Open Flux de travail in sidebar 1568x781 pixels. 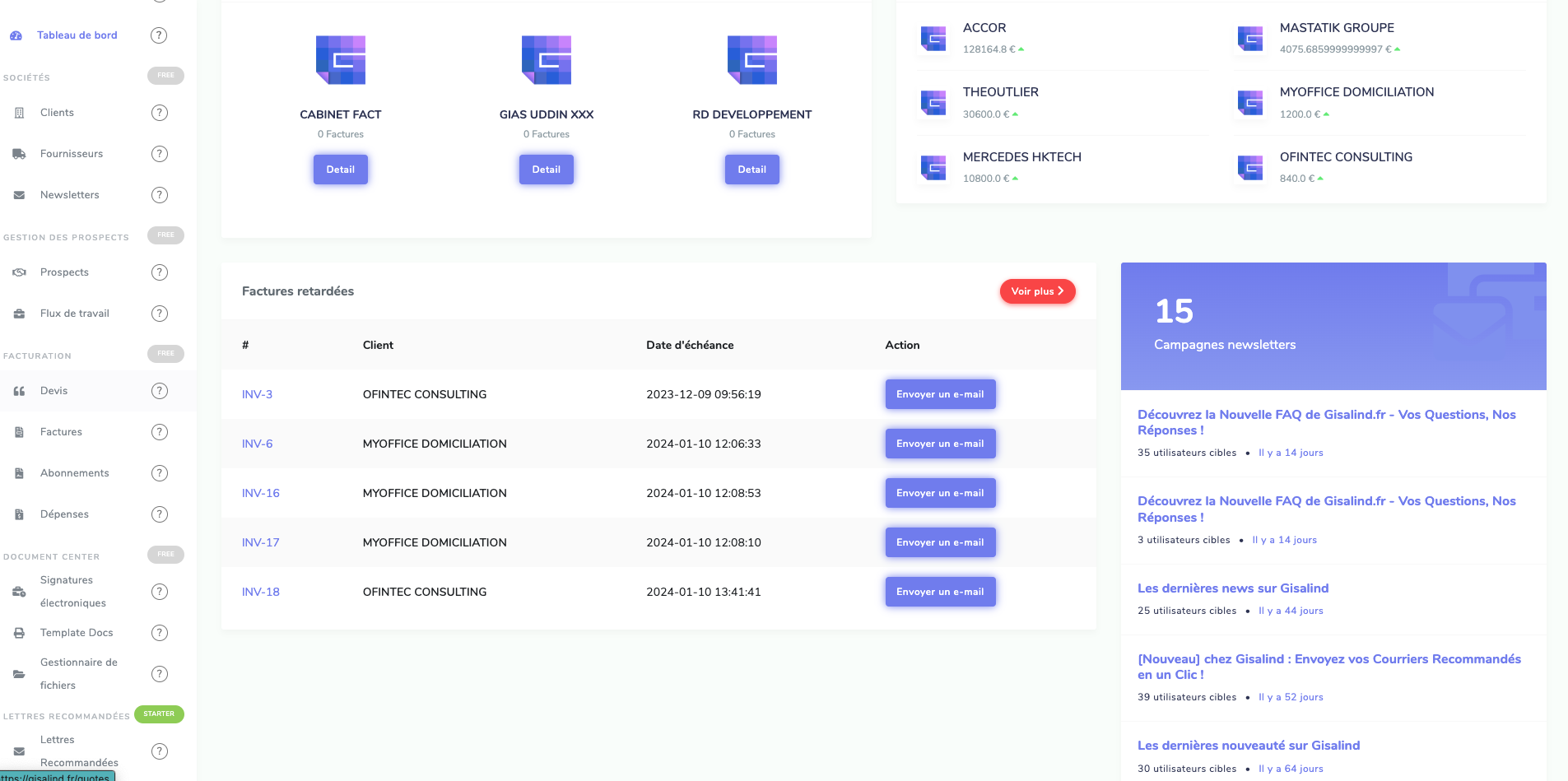coord(75,314)
